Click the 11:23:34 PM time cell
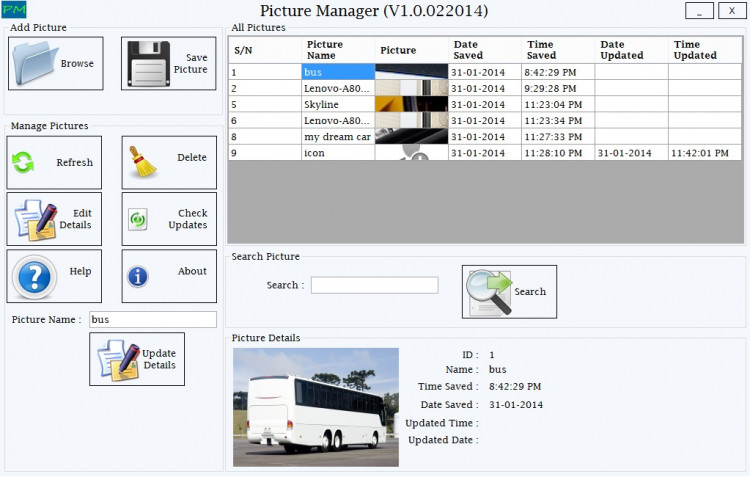Screen dimensions: 750x477 point(558,120)
